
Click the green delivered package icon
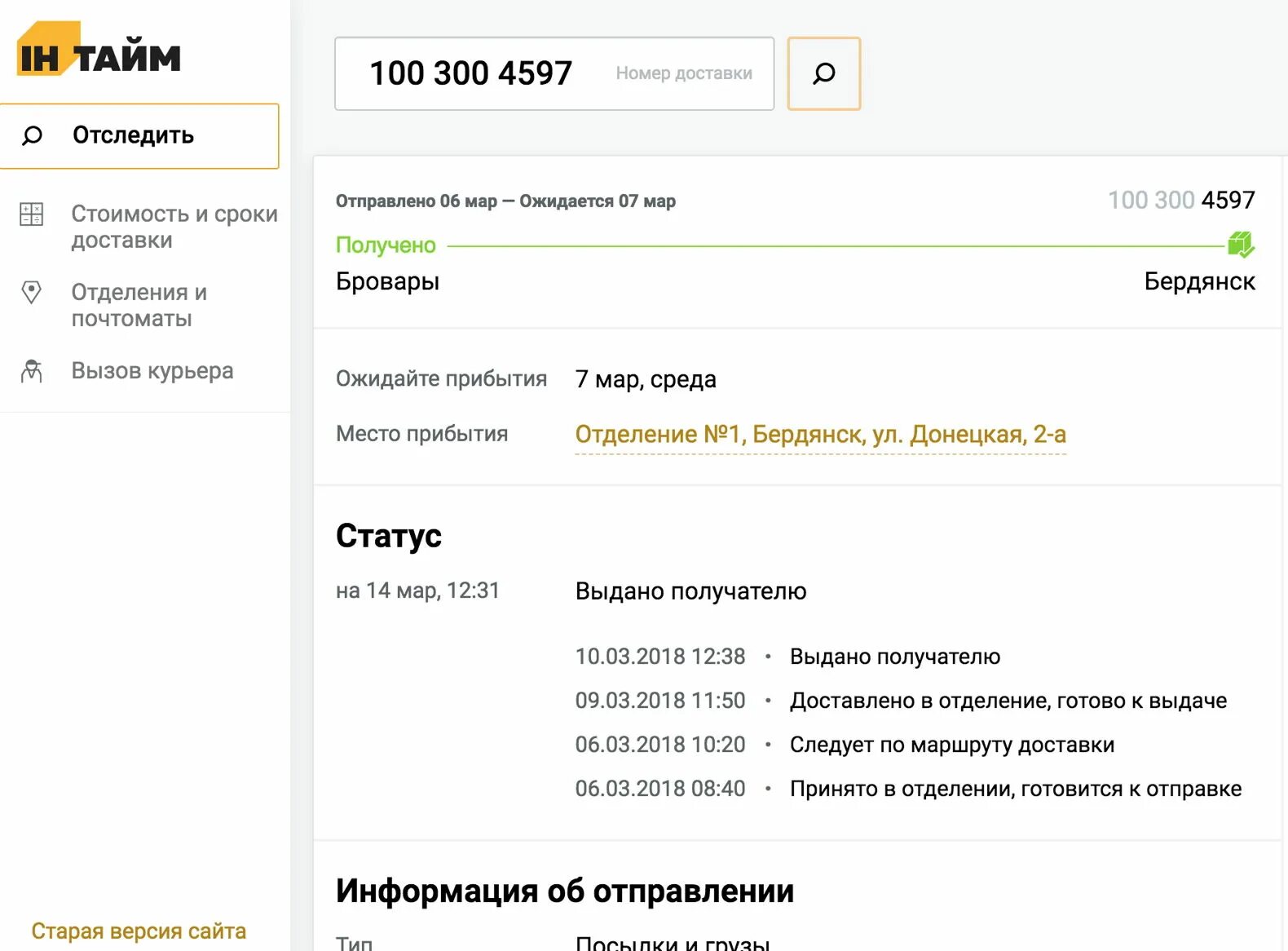[x=1241, y=245]
